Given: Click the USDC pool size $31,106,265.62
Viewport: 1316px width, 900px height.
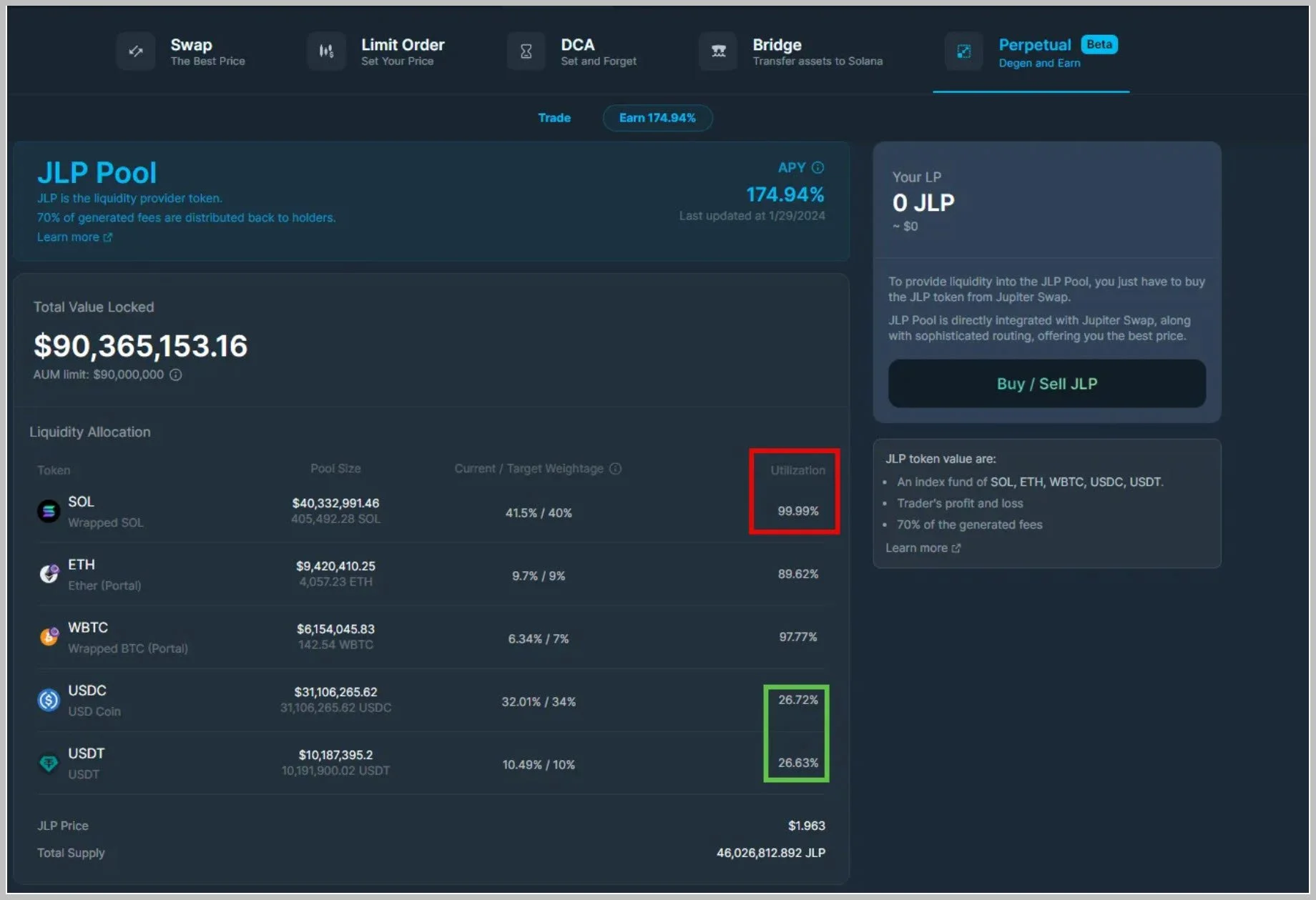Looking at the screenshot, I should click(x=335, y=692).
